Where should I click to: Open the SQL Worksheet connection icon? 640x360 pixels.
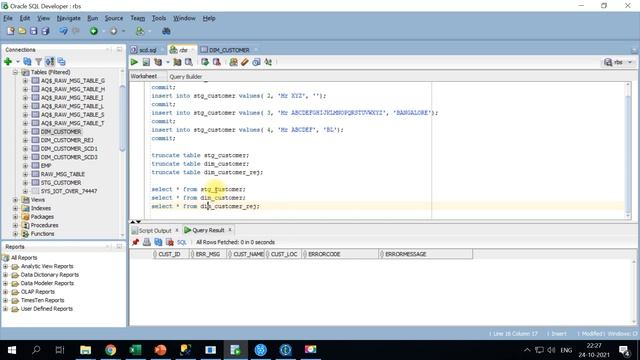coord(140,31)
